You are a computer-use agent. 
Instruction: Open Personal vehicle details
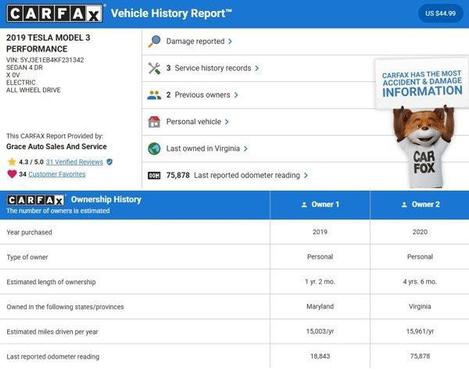194,122
